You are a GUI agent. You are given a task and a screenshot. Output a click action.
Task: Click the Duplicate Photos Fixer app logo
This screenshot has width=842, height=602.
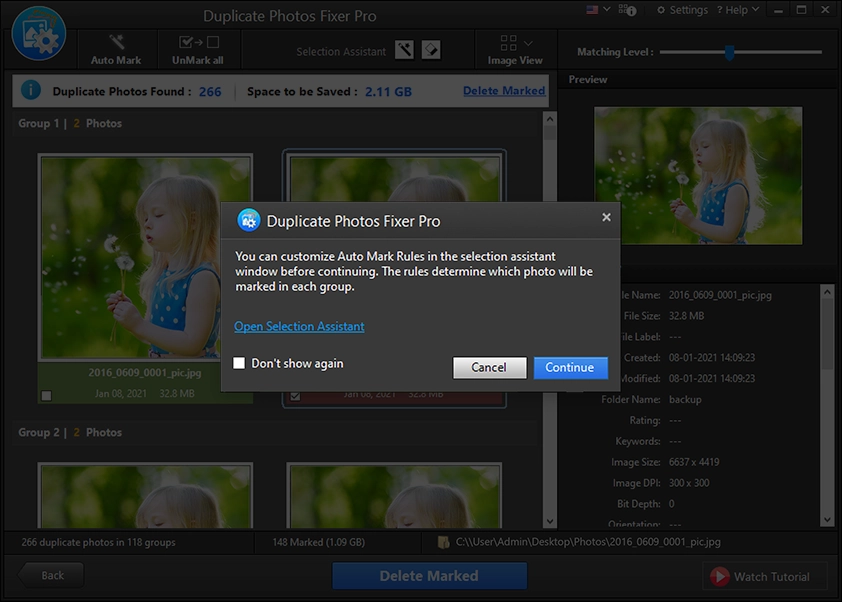[39, 33]
